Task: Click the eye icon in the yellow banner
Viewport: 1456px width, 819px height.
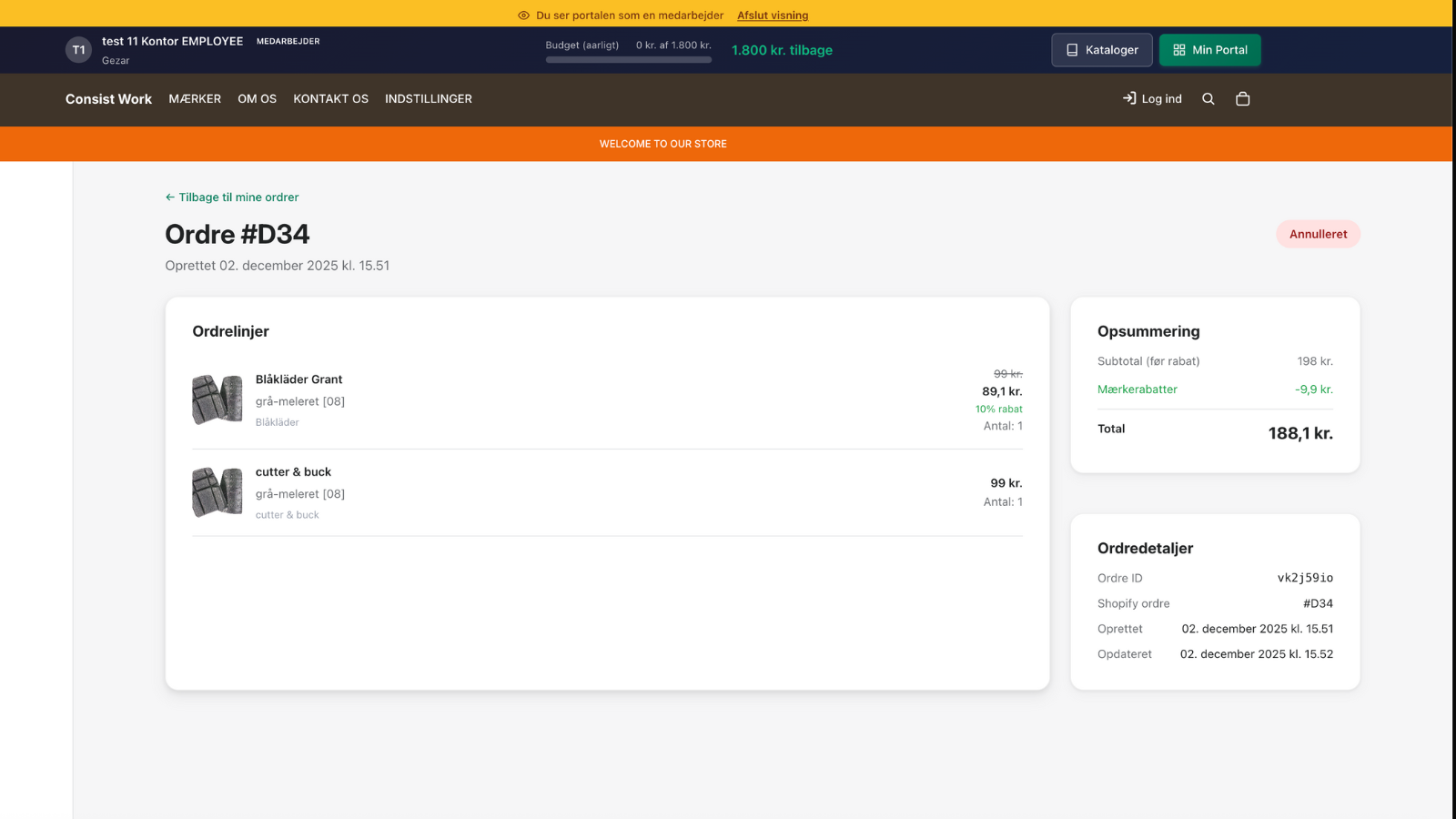Action: [x=522, y=15]
